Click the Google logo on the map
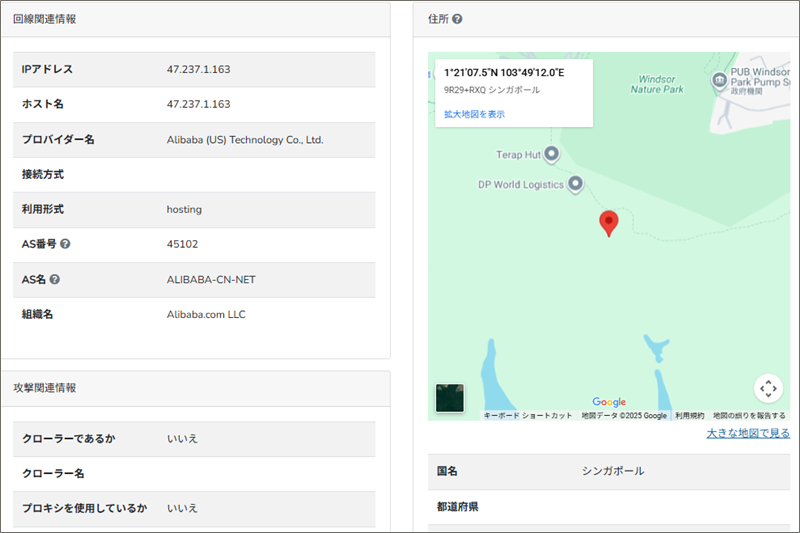 pos(609,402)
